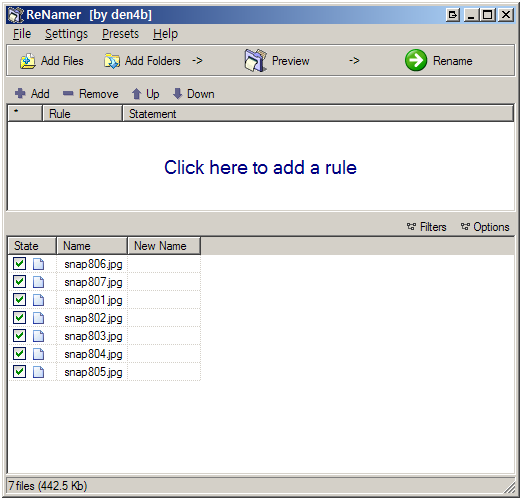Open the Filters dropdown menu
The height and width of the screenshot is (500, 522).
click(426, 227)
